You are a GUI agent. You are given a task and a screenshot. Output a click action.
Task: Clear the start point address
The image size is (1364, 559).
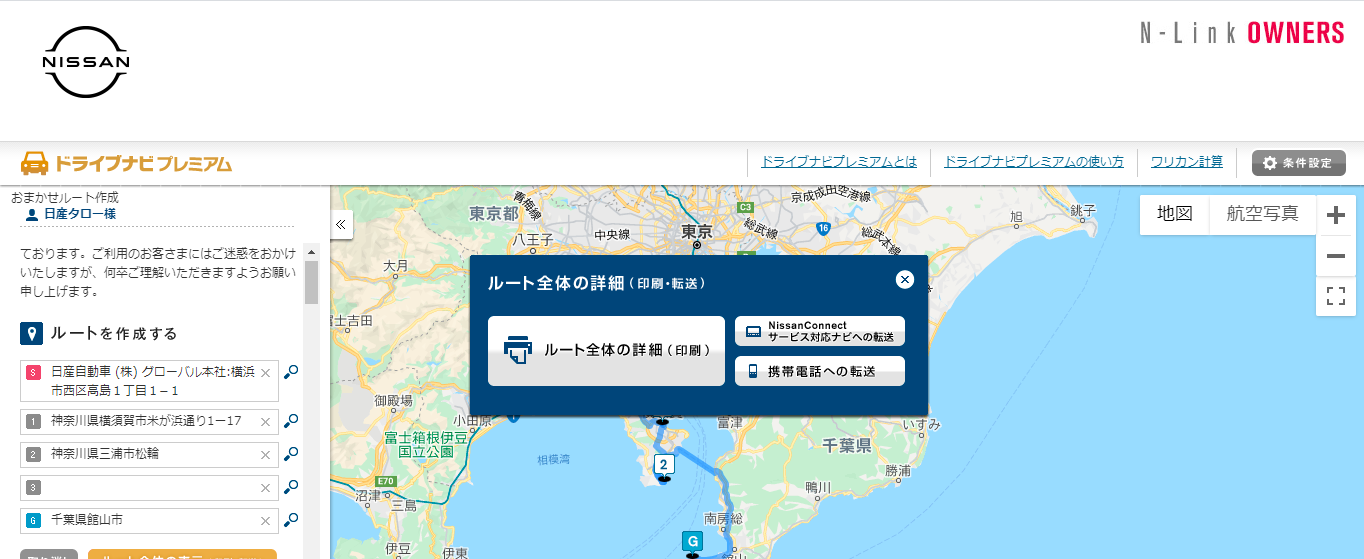pyautogui.click(x=265, y=373)
